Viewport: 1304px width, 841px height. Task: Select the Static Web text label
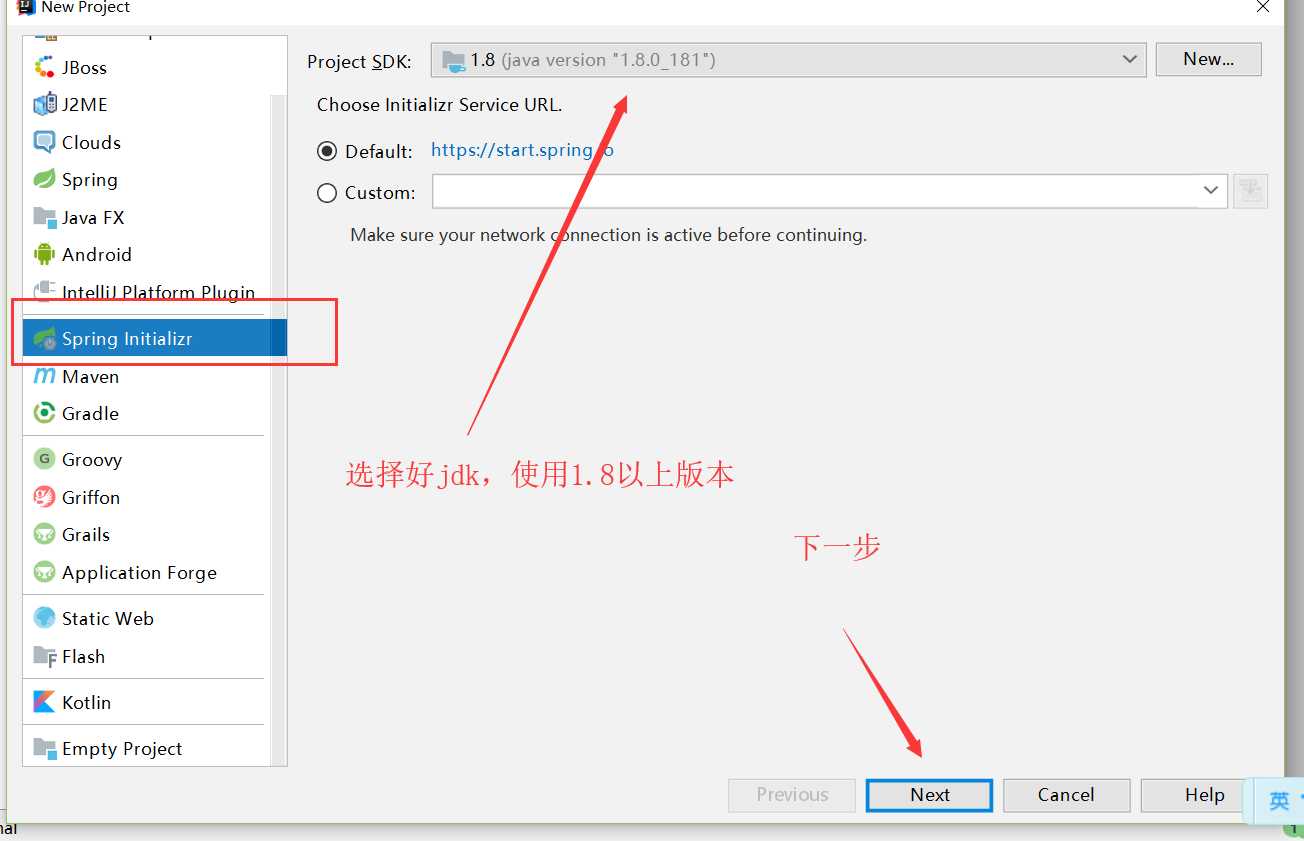pyautogui.click(x=108, y=619)
